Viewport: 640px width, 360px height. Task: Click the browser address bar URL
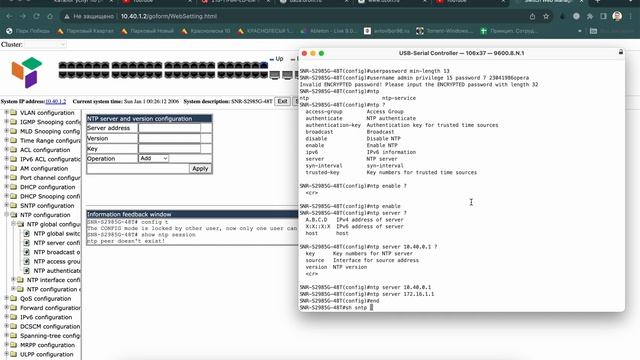click(x=169, y=16)
